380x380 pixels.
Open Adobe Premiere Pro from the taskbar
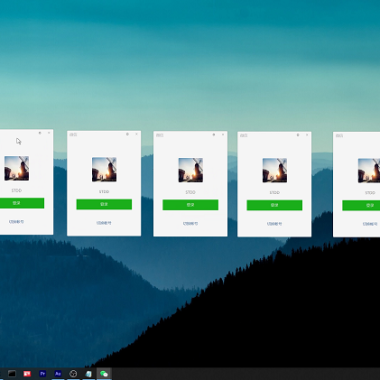coord(43,374)
